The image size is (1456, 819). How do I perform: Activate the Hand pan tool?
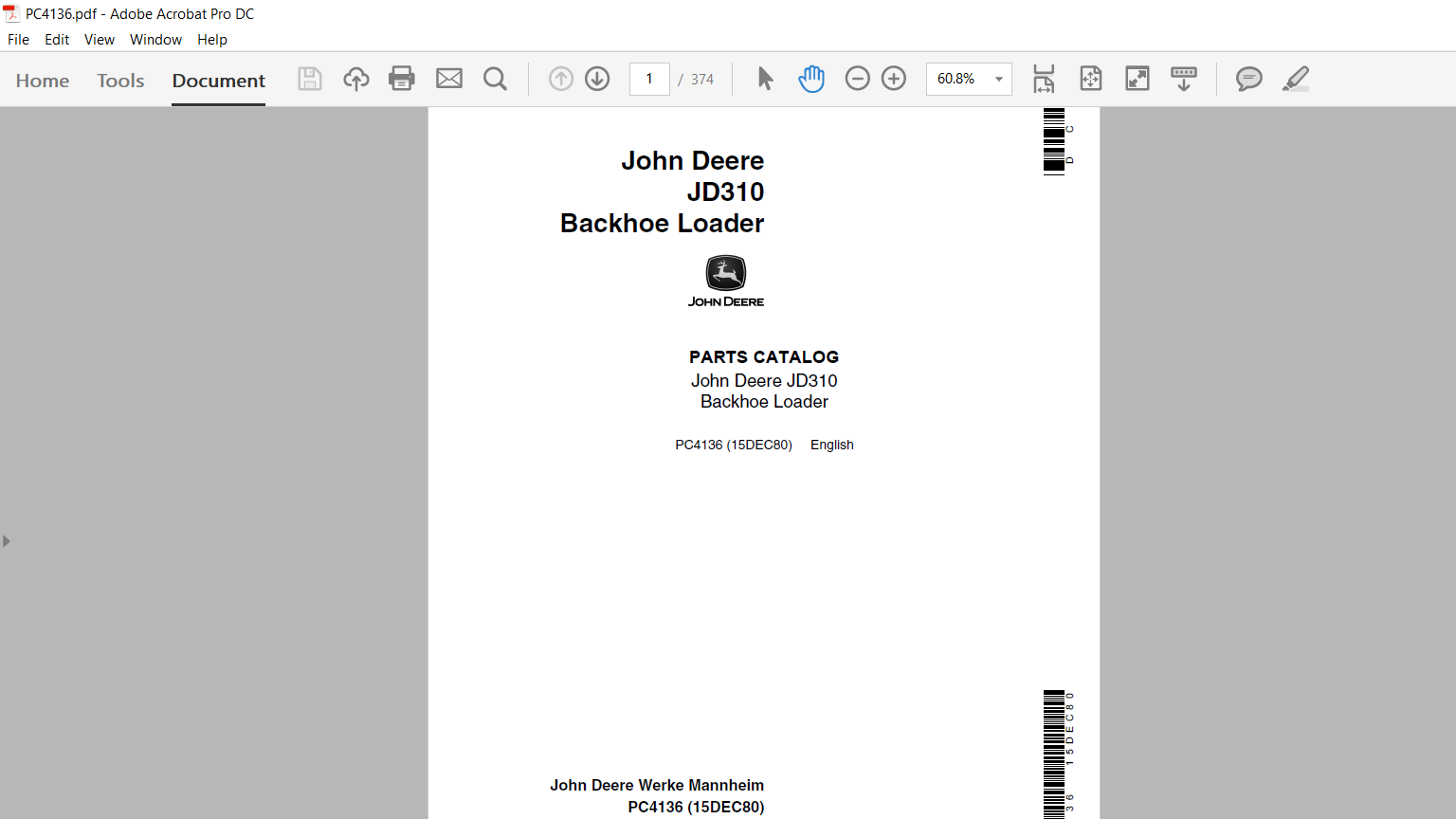811,79
